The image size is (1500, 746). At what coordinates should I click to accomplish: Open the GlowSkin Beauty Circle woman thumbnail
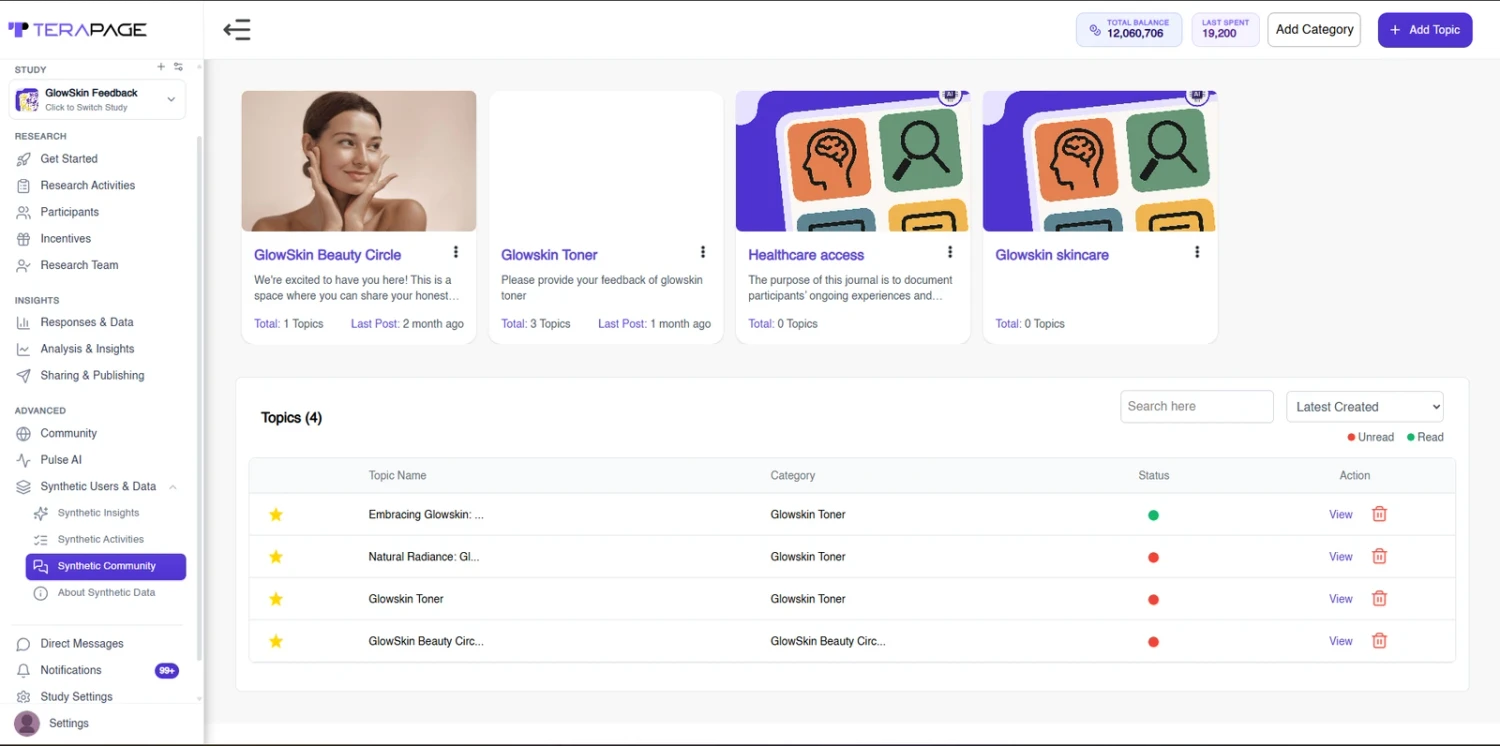(x=358, y=161)
